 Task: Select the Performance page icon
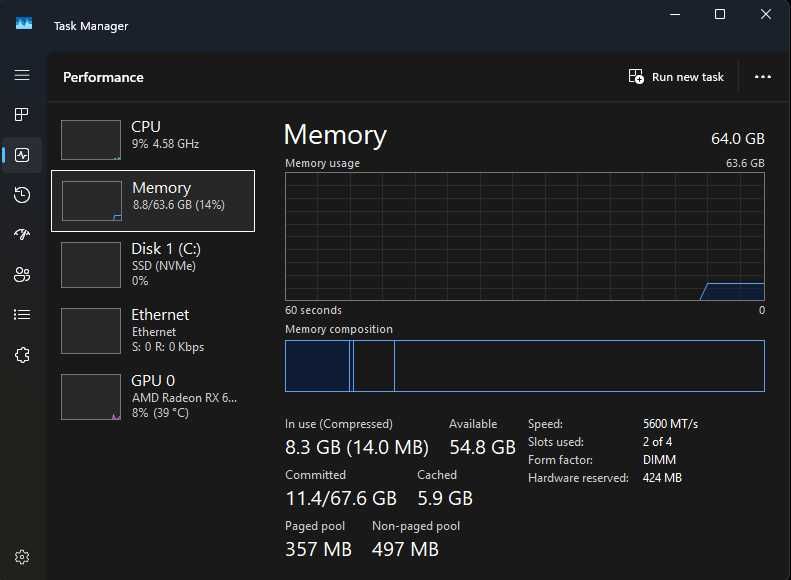[22, 155]
